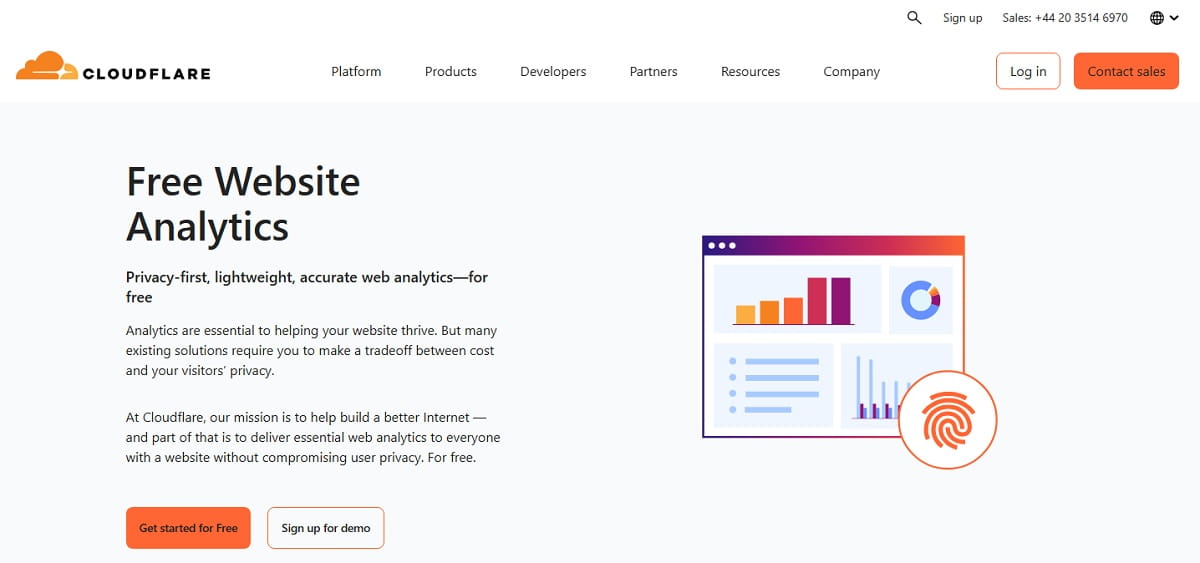This screenshot has height=563, width=1200.
Task: Open the Platform menu
Action: 356,72
